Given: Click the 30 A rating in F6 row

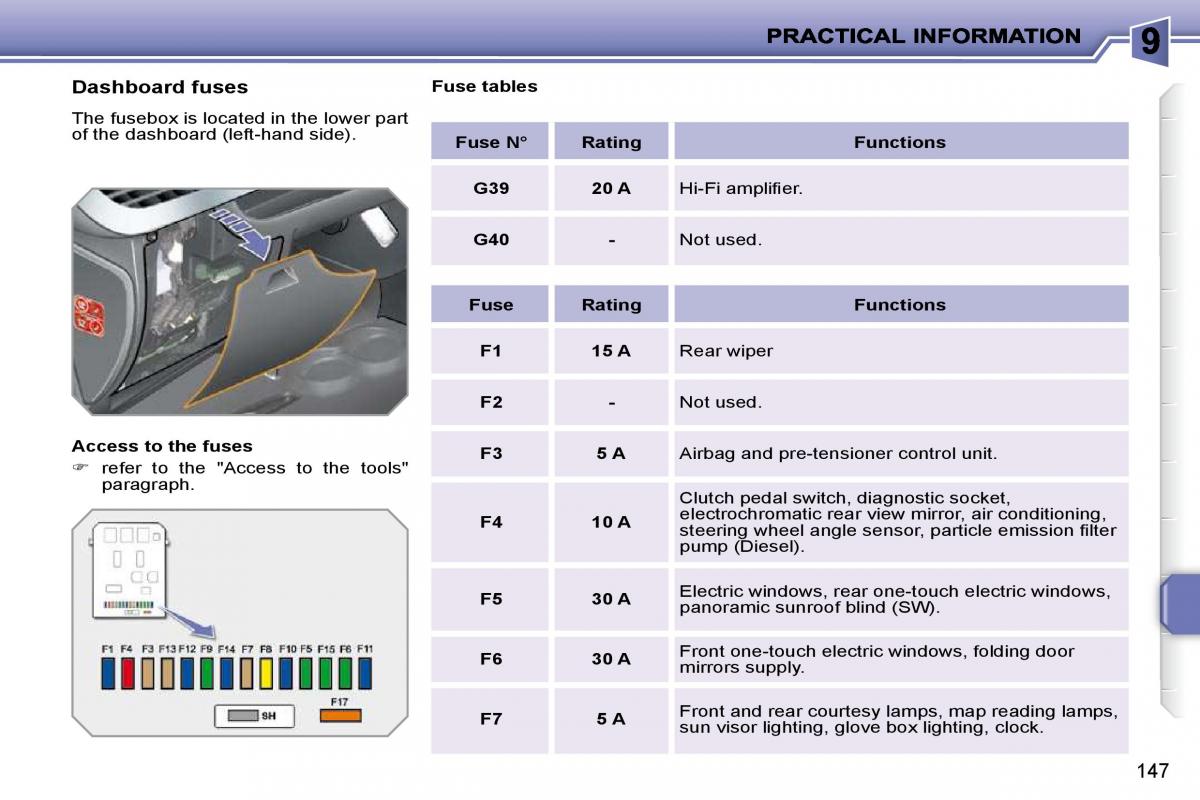Looking at the screenshot, I should click(x=611, y=659).
